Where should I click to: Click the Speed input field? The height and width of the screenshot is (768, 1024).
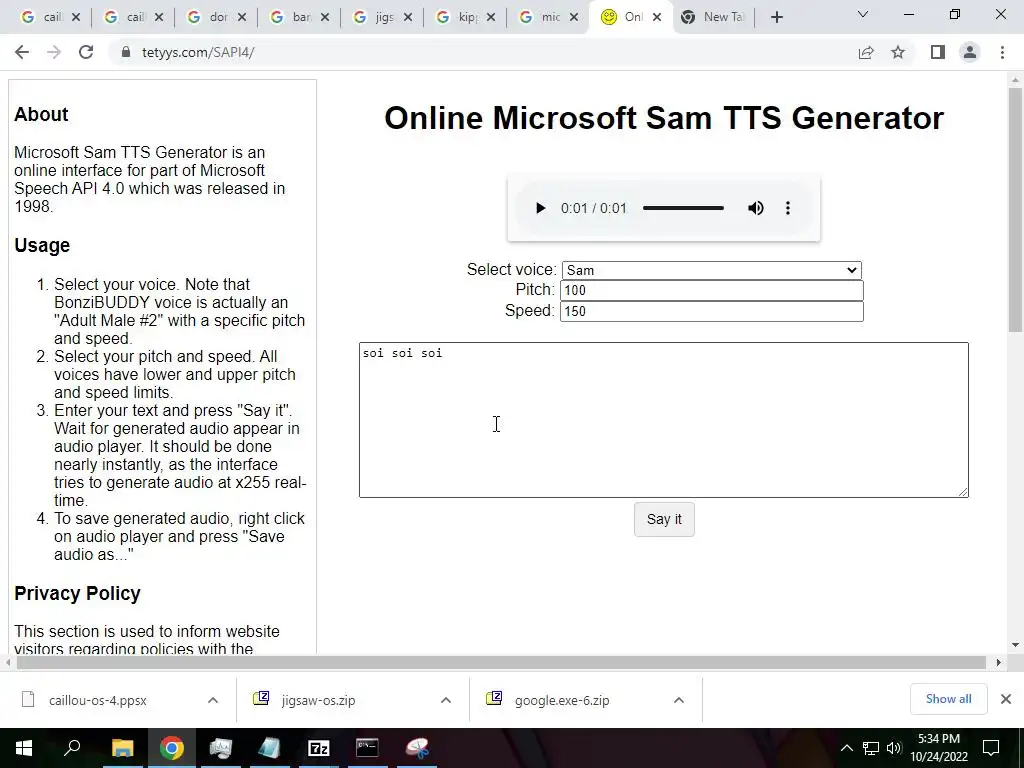(x=711, y=312)
